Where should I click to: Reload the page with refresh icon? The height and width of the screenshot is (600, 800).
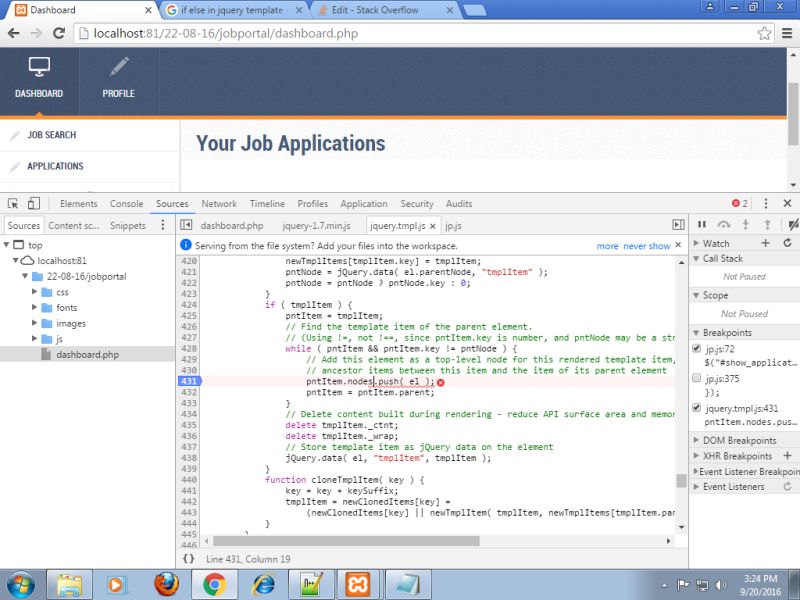(x=59, y=33)
